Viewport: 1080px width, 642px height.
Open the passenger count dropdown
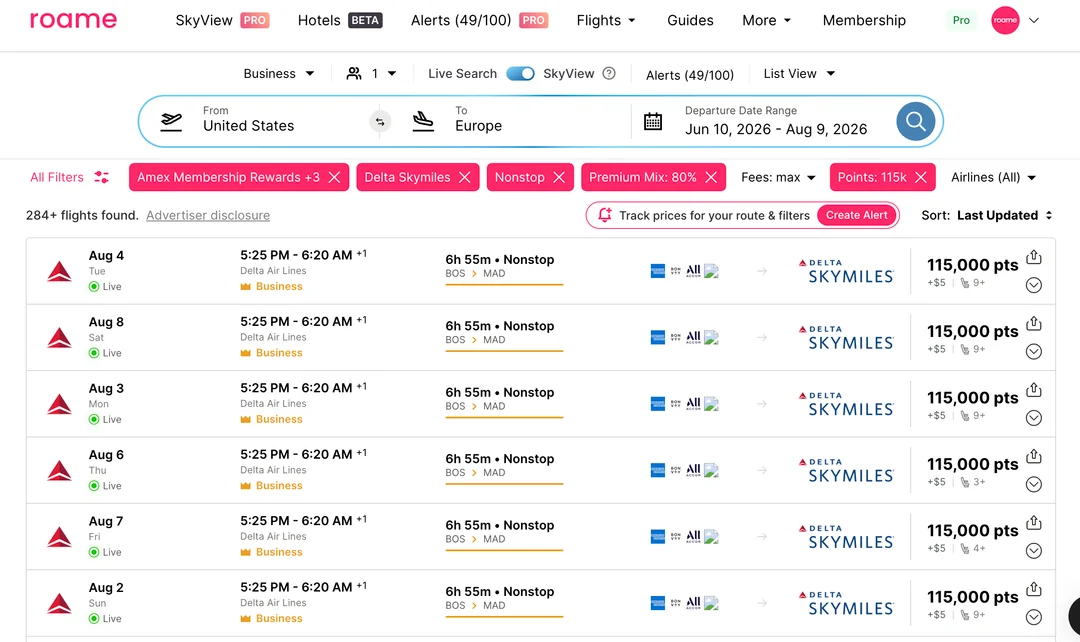coord(371,73)
